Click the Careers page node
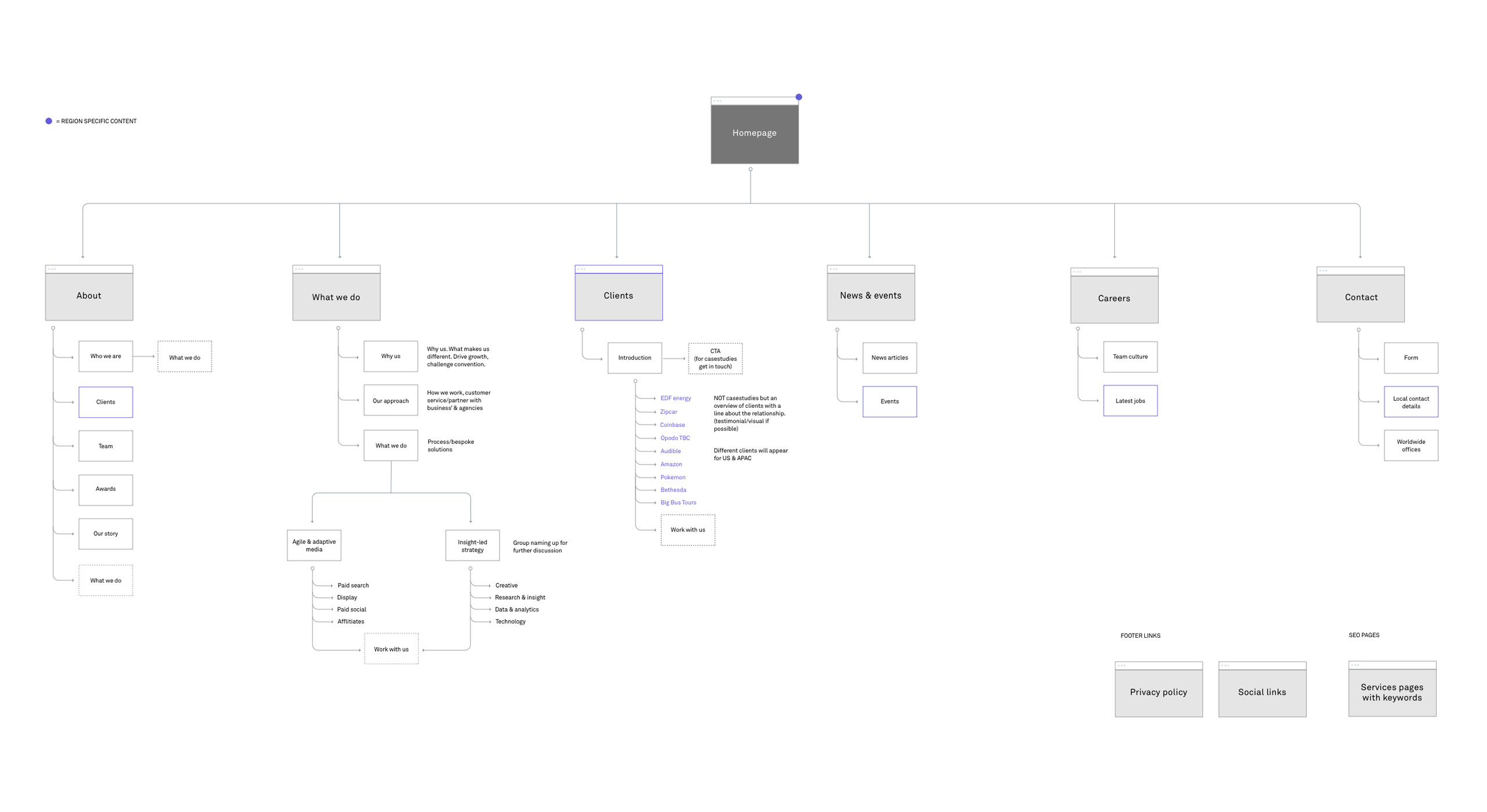 click(x=1114, y=298)
